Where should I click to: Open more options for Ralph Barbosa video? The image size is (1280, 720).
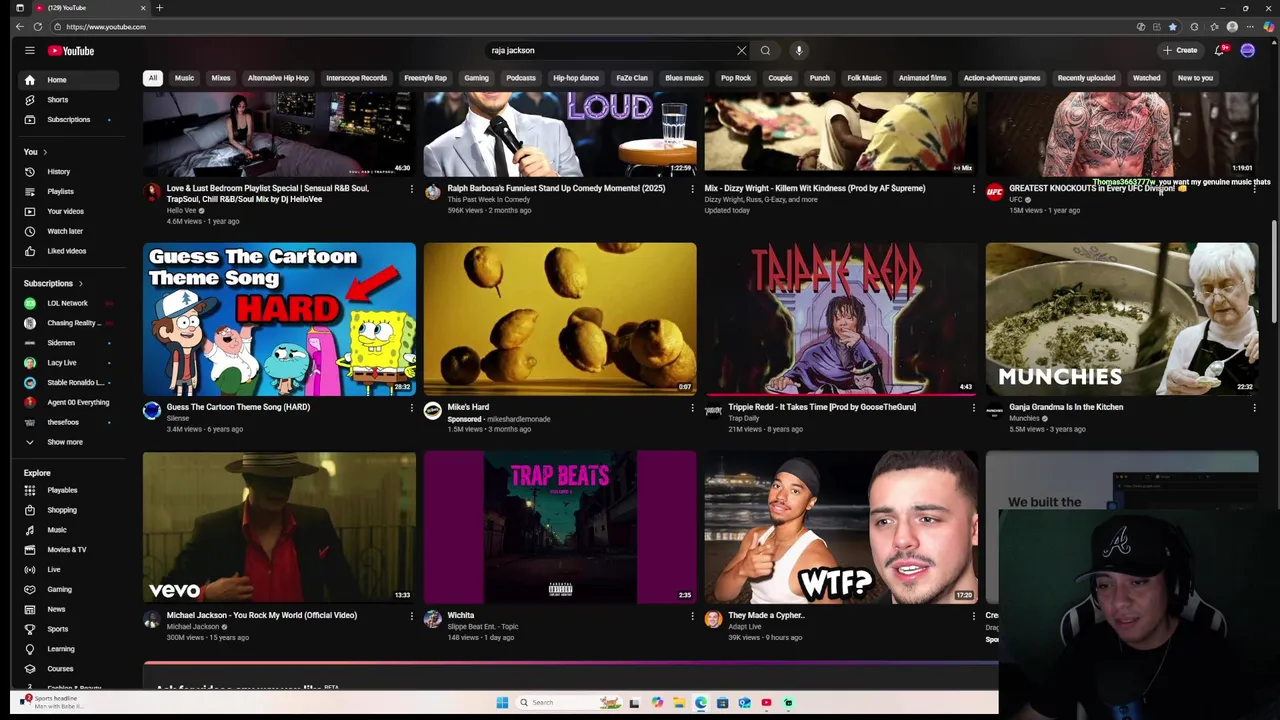[692, 189]
